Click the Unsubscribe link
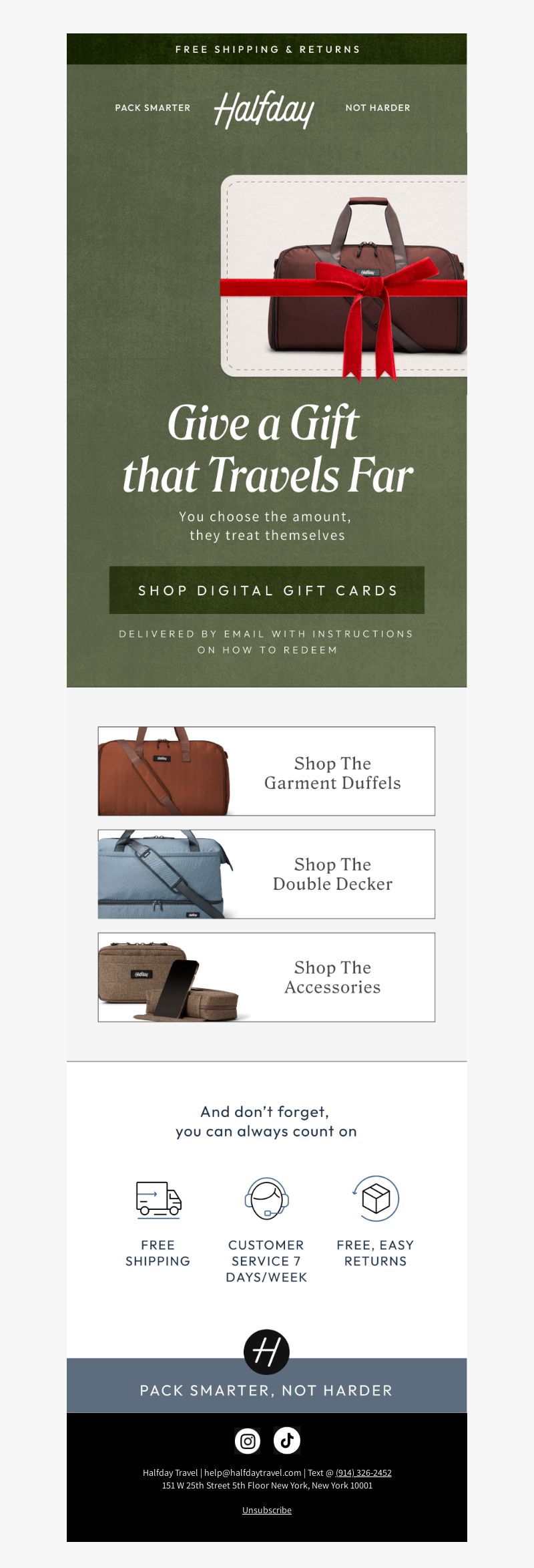534x1568 pixels. (x=267, y=1510)
